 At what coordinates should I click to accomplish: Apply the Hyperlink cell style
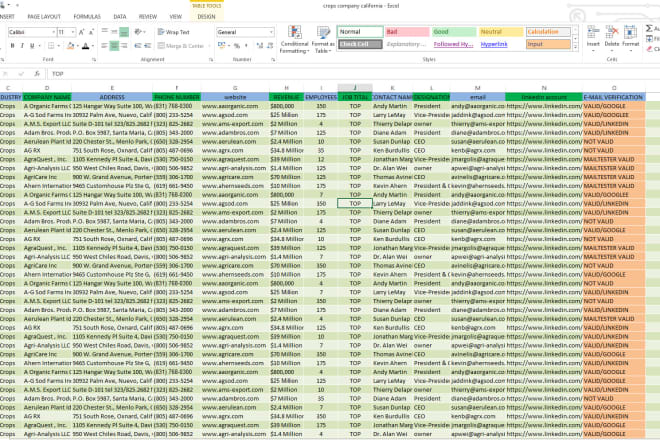tap(500, 44)
